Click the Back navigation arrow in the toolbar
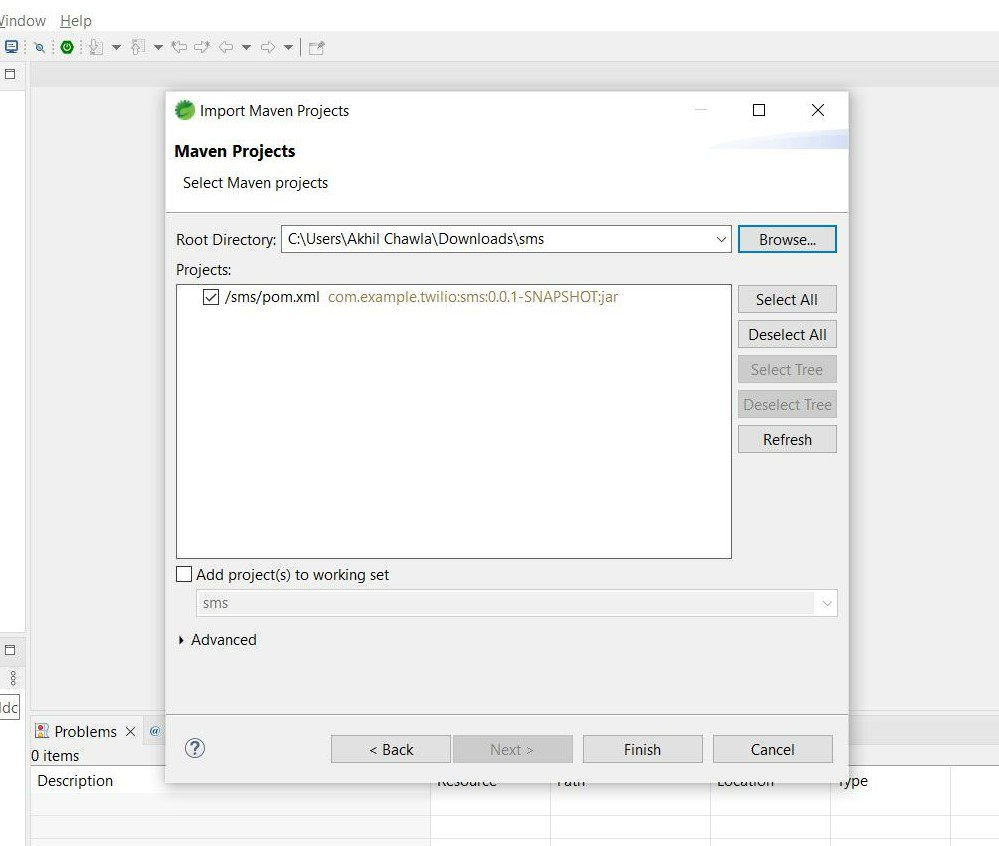Screen dimensions: 999x846 (225, 46)
